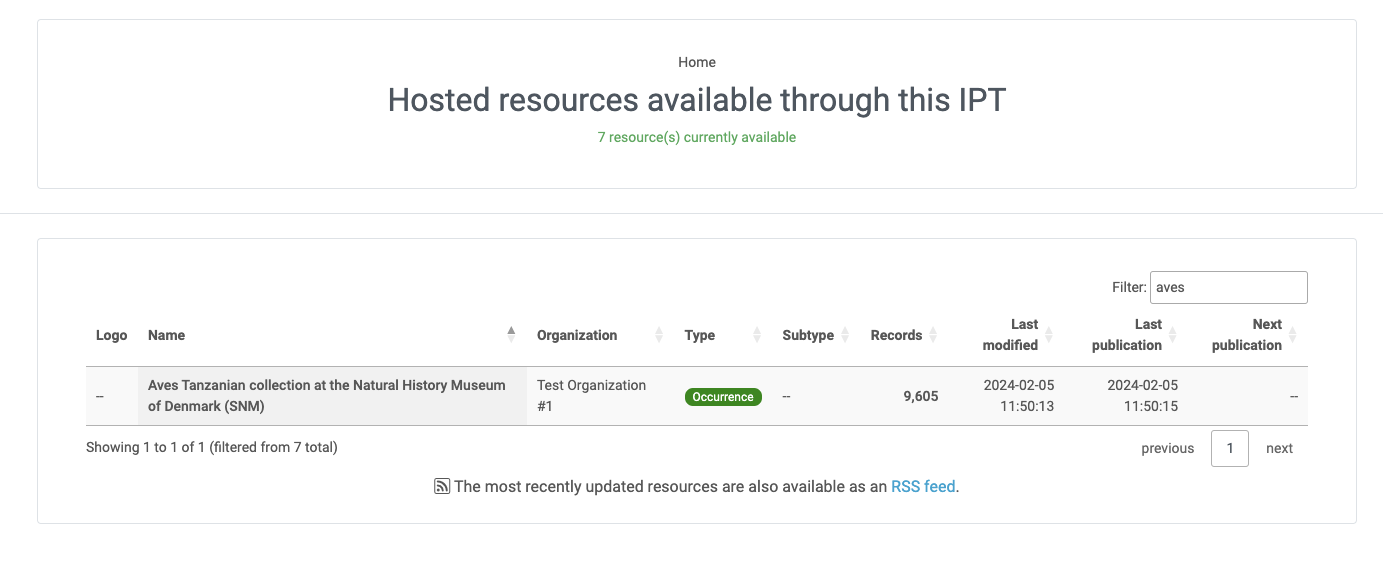
Task: Click the RSS icon beside the feed text
Action: (441, 487)
